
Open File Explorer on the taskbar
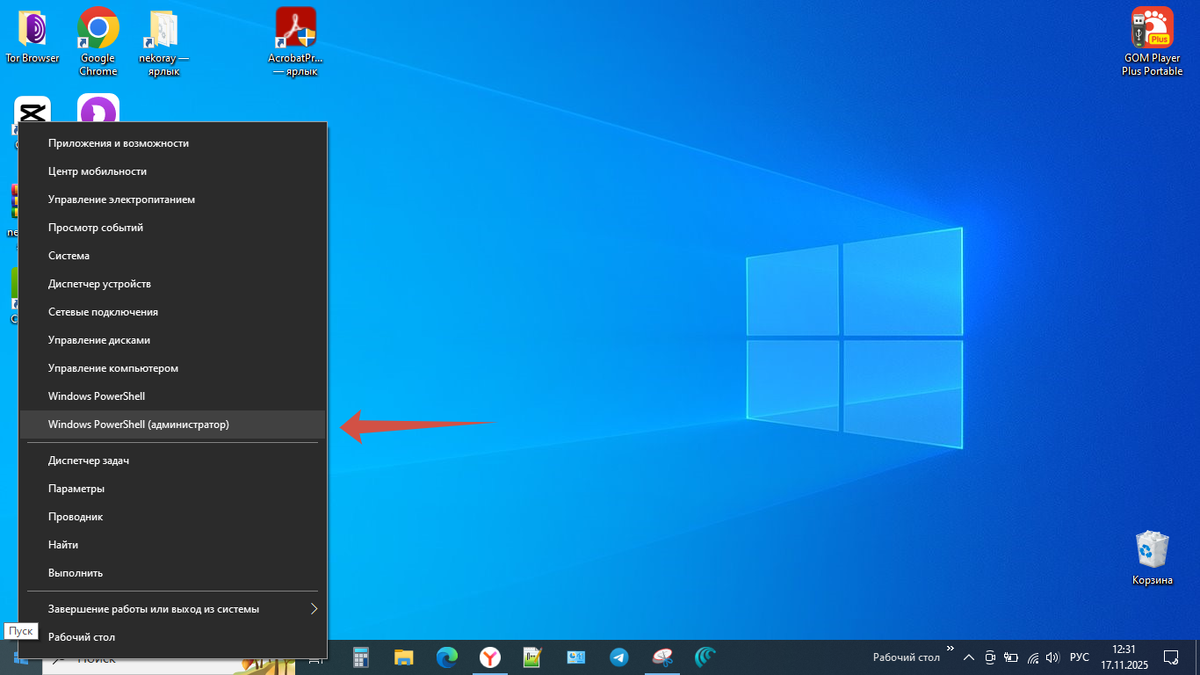click(404, 657)
